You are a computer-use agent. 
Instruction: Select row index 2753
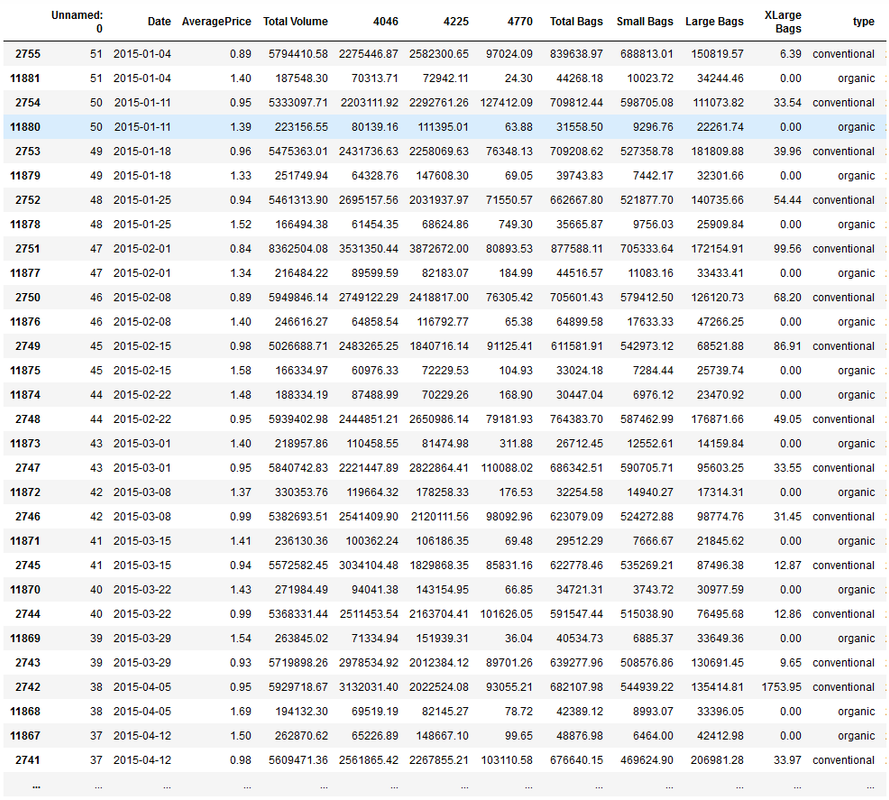coord(28,151)
